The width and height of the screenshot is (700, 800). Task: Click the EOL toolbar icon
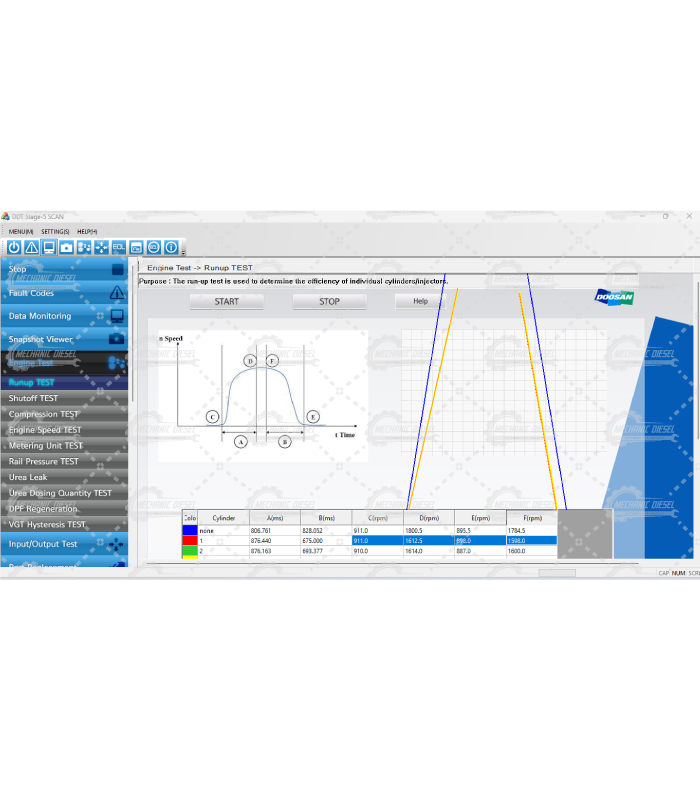[x=119, y=247]
